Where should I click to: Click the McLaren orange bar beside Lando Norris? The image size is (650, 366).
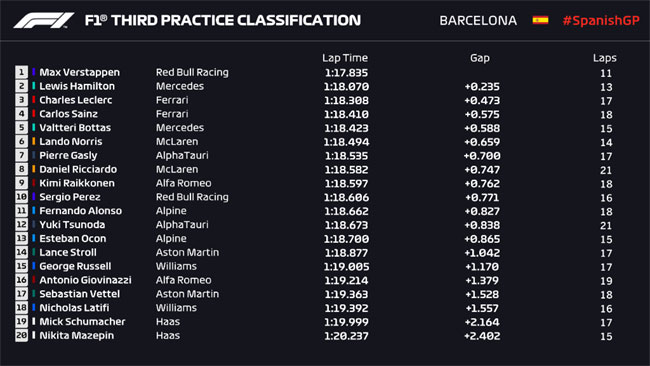34,141
